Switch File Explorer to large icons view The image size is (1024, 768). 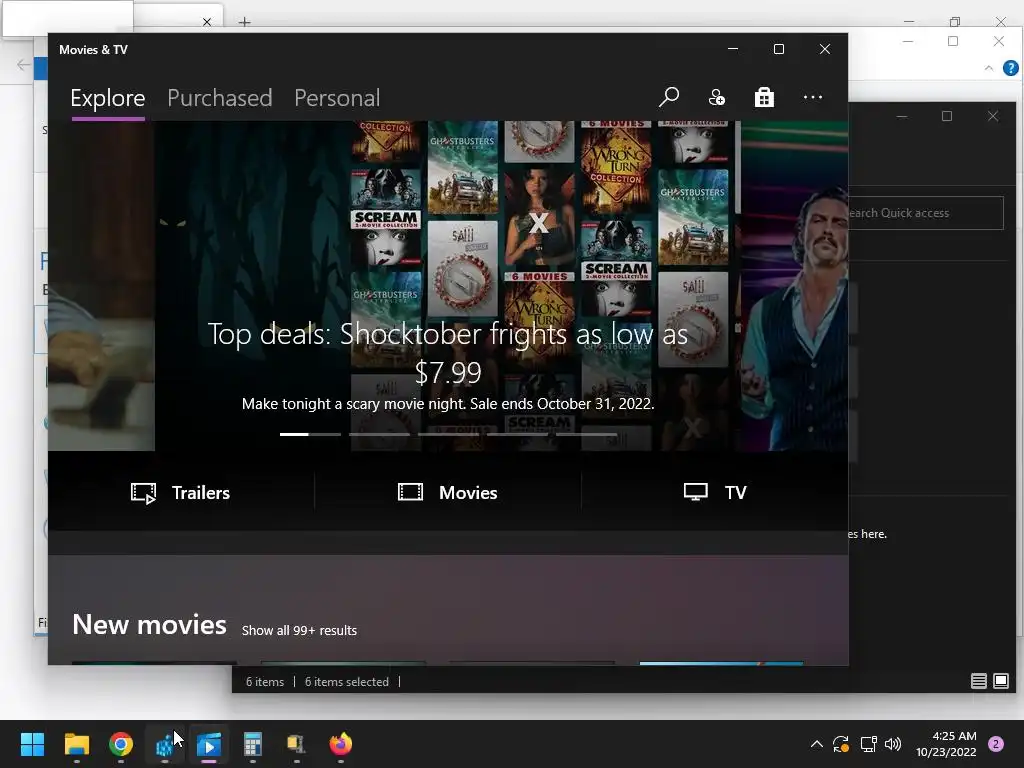click(x=1000, y=681)
